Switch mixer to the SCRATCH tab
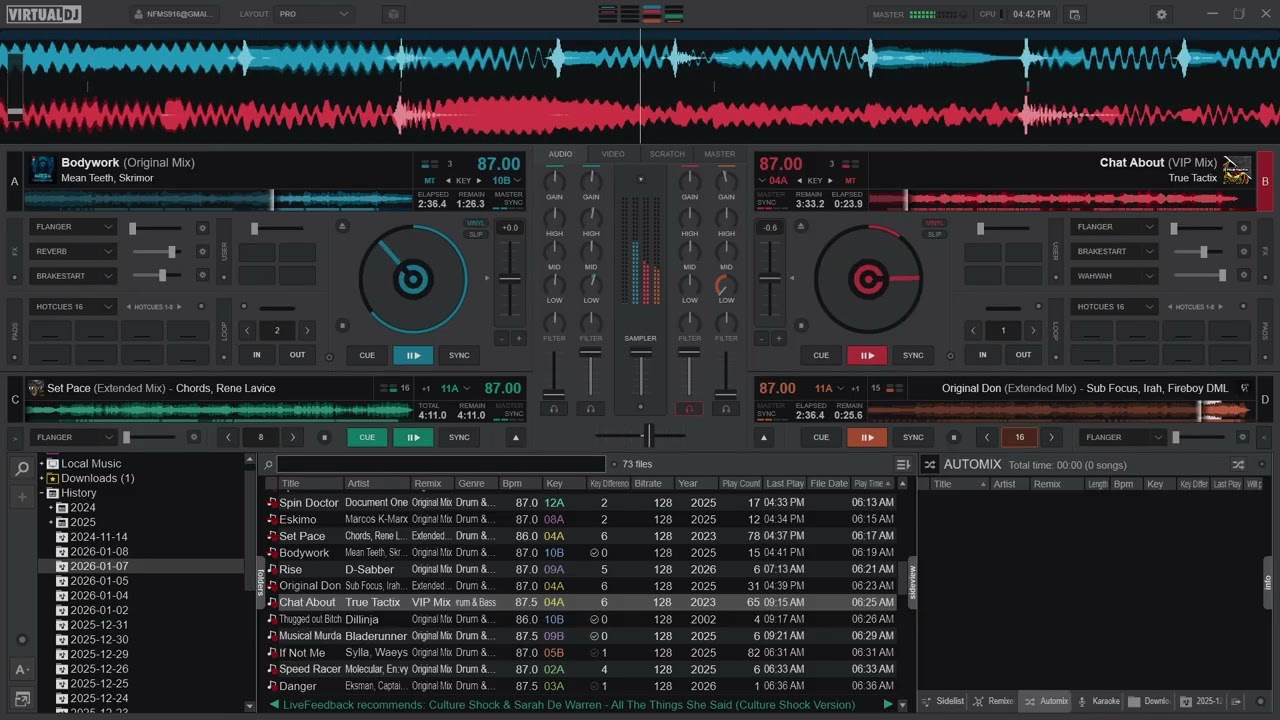This screenshot has height=720, width=1280. click(x=667, y=154)
